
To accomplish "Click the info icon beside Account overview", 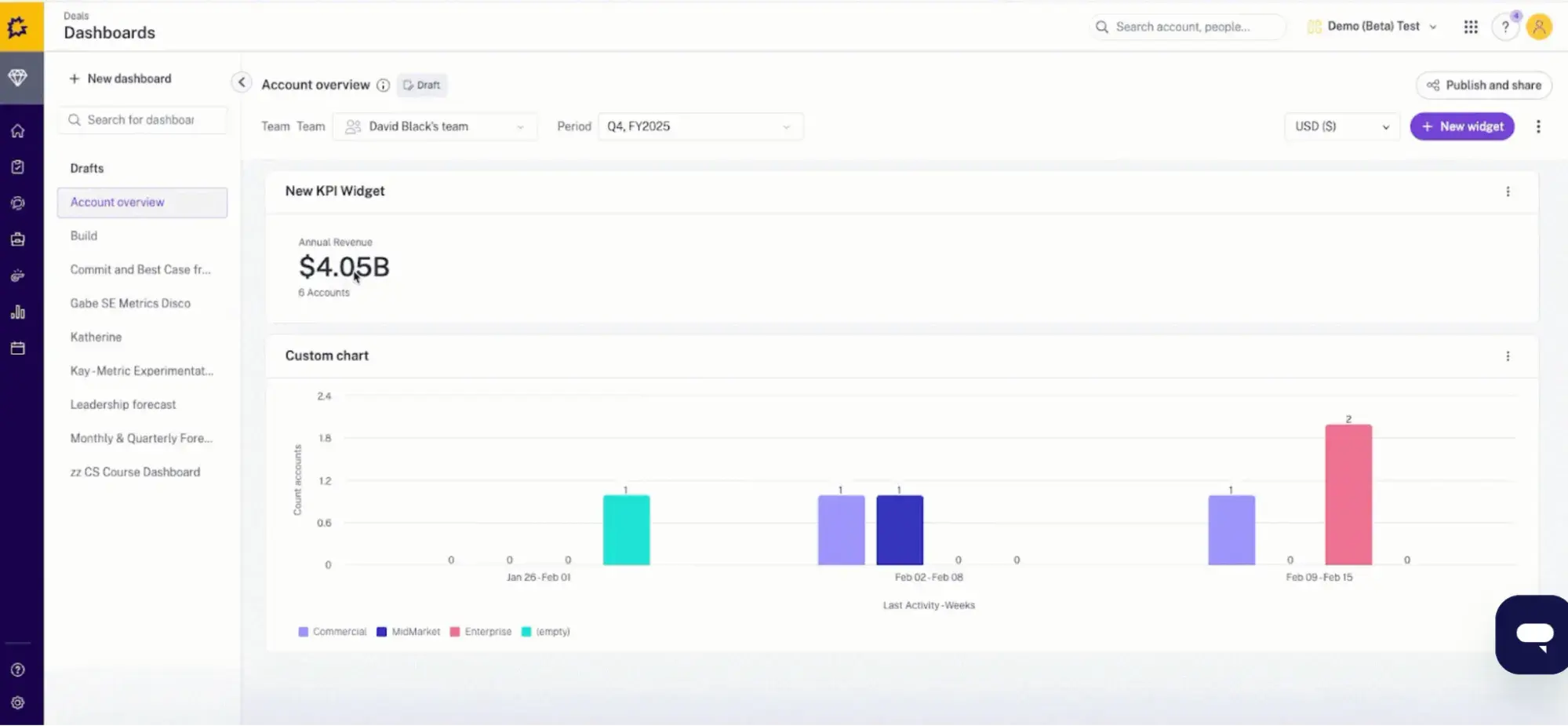I will (x=383, y=85).
